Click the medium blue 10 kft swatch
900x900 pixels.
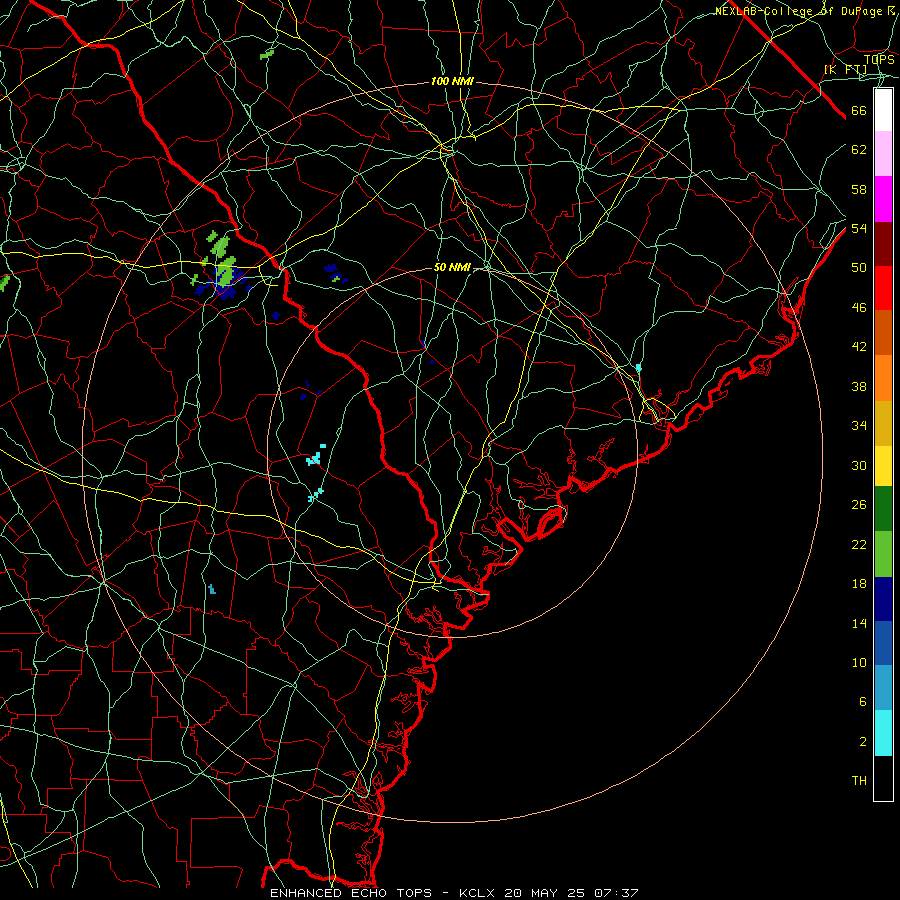[883, 643]
